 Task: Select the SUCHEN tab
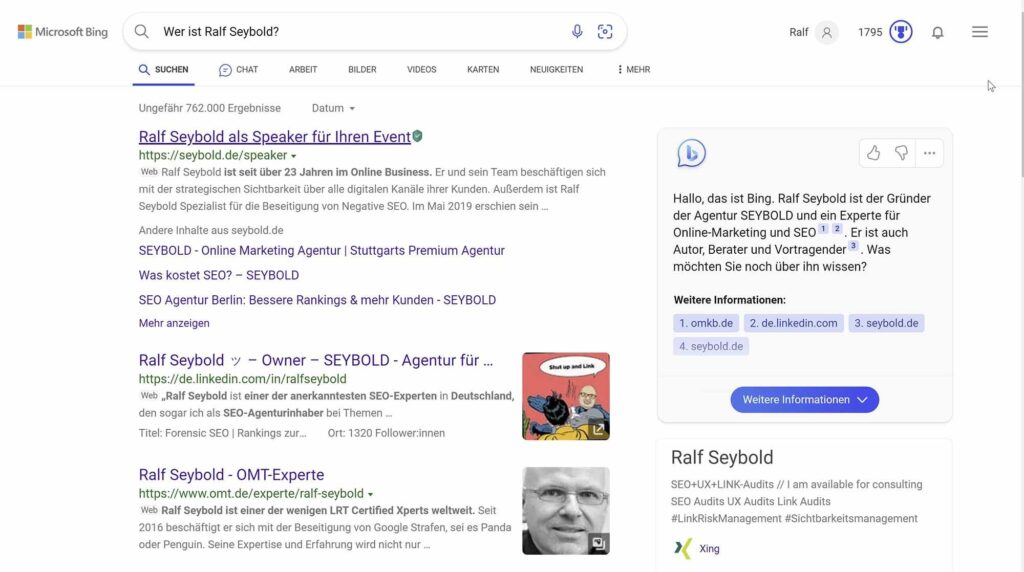click(163, 69)
